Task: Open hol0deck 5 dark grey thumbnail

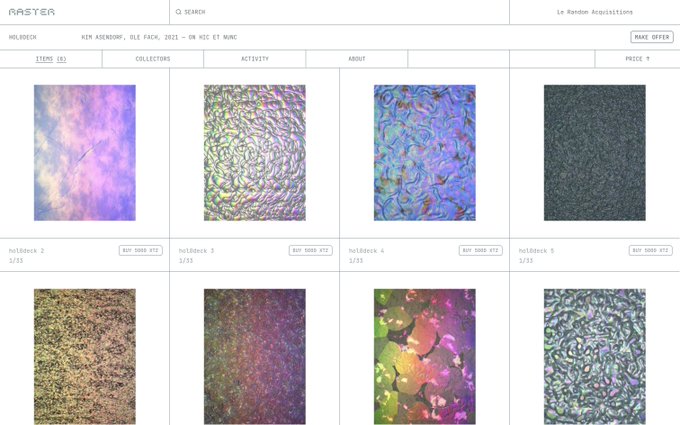Action: point(595,153)
